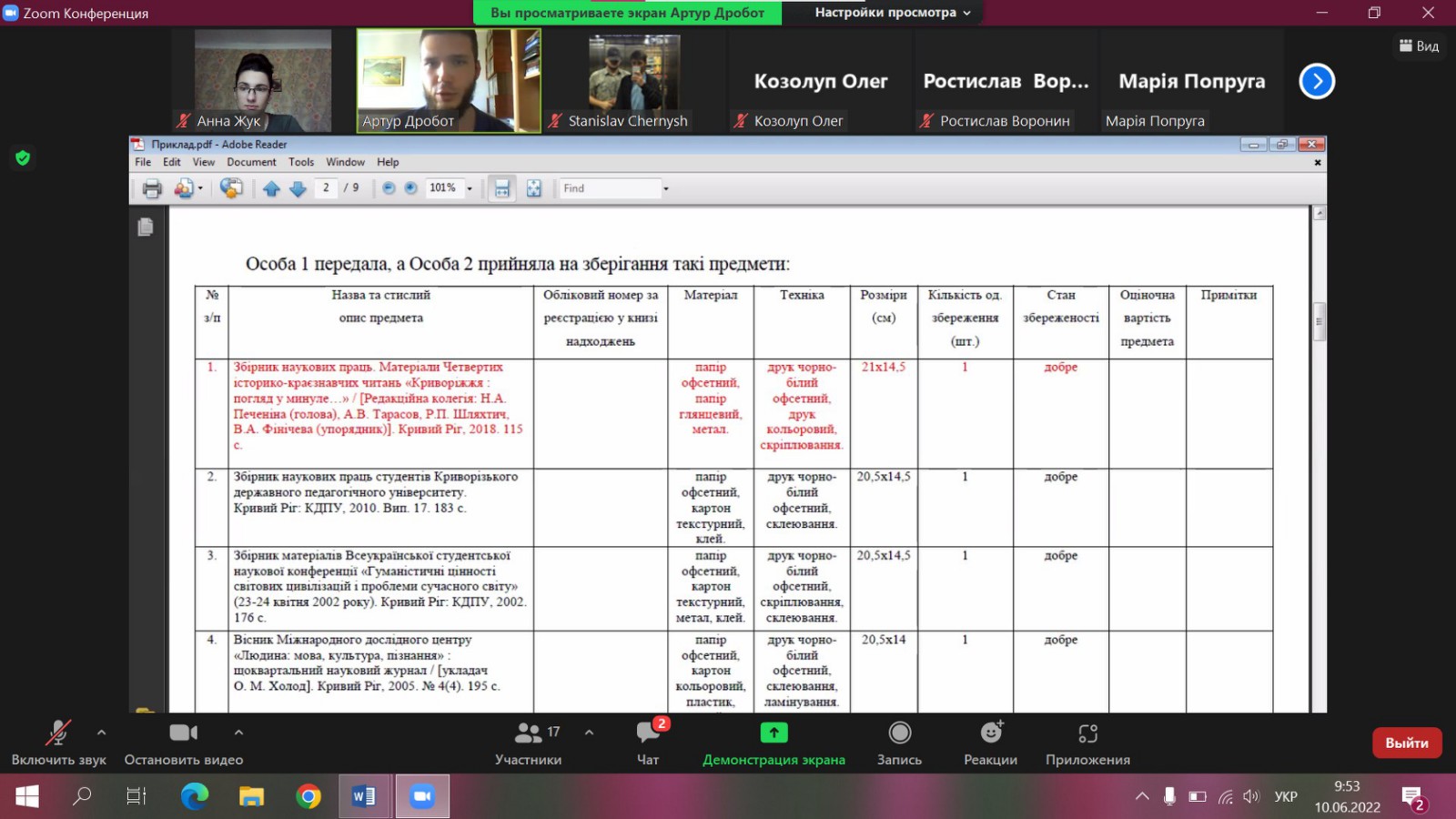Click the Share Screen green icon

(x=773, y=733)
